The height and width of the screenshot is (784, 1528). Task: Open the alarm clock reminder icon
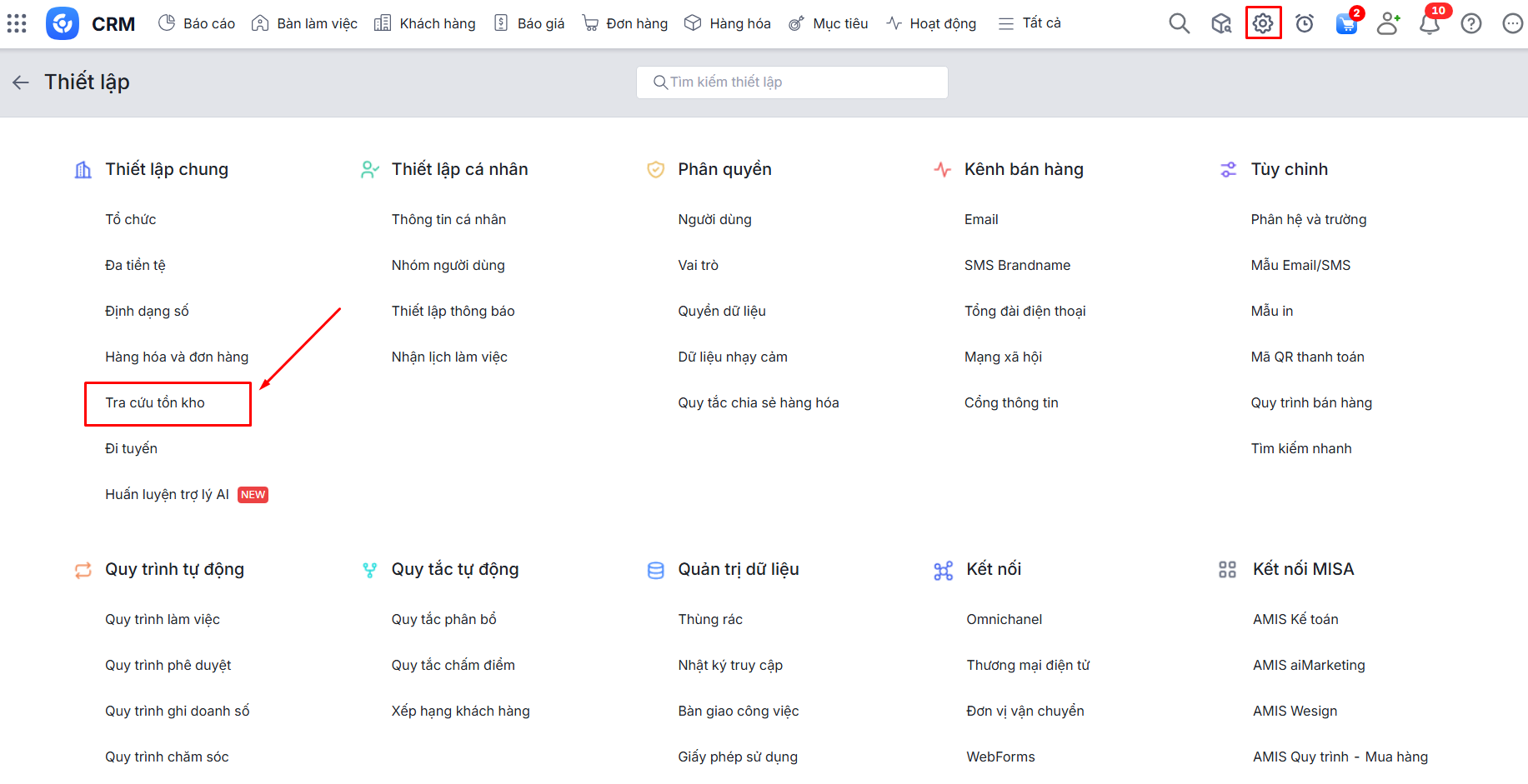pyautogui.click(x=1305, y=23)
